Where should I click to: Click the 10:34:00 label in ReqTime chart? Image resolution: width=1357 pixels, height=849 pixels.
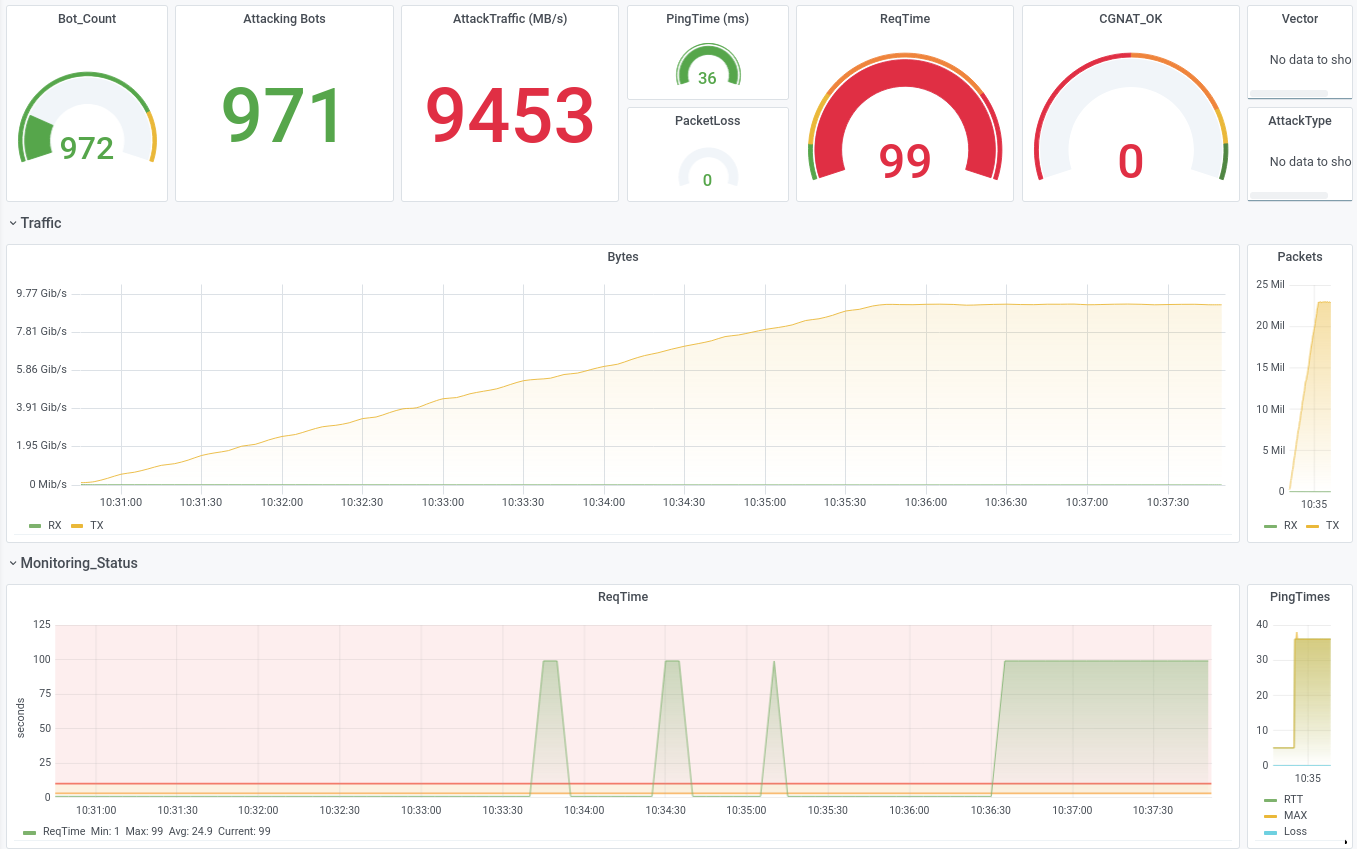584,810
